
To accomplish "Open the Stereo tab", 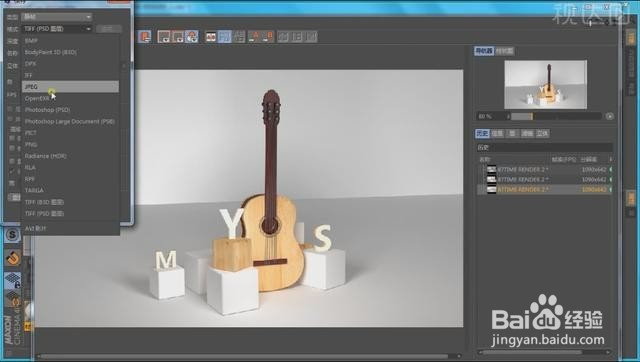I will [542, 133].
